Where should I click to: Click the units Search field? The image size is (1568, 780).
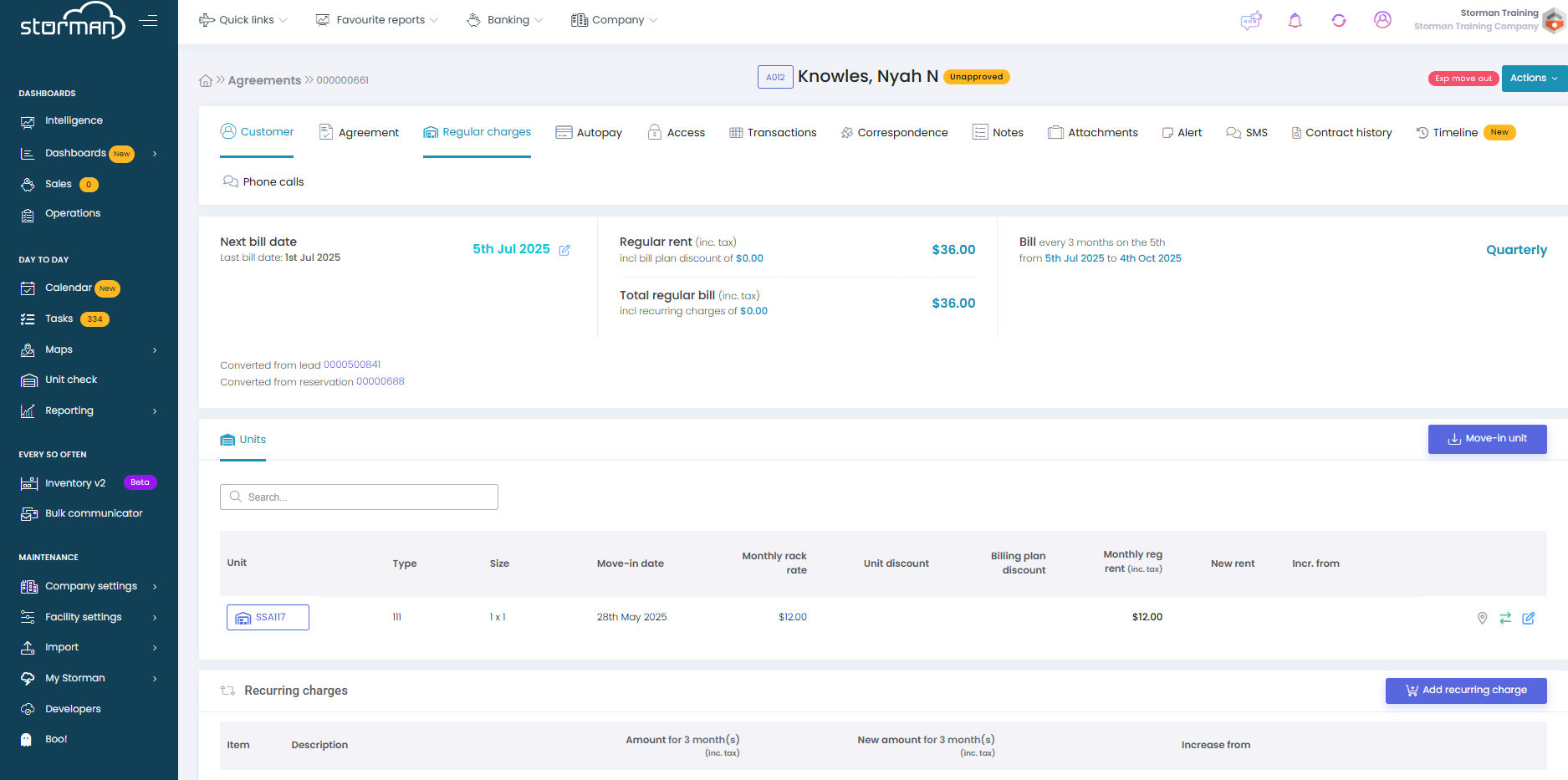click(359, 497)
